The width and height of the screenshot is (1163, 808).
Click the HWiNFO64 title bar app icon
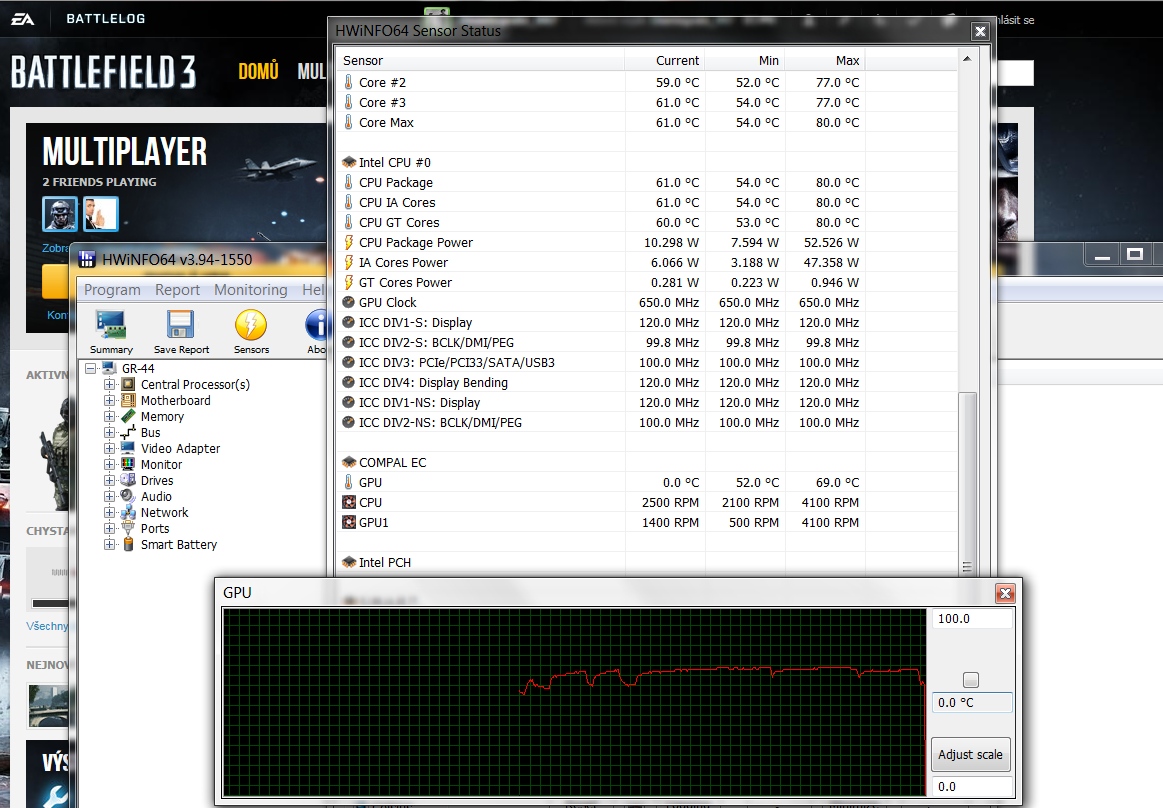pyautogui.click(x=87, y=259)
